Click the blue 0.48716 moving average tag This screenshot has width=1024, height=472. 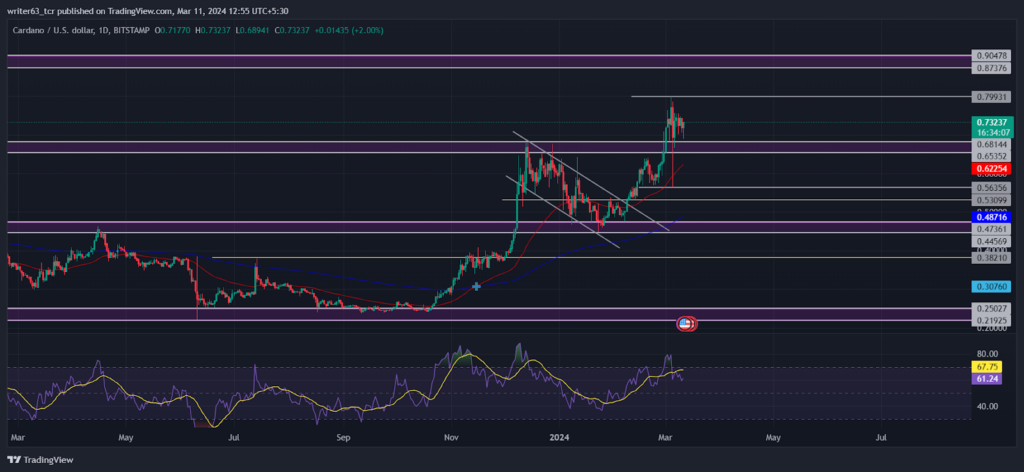[x=991, y=217]
